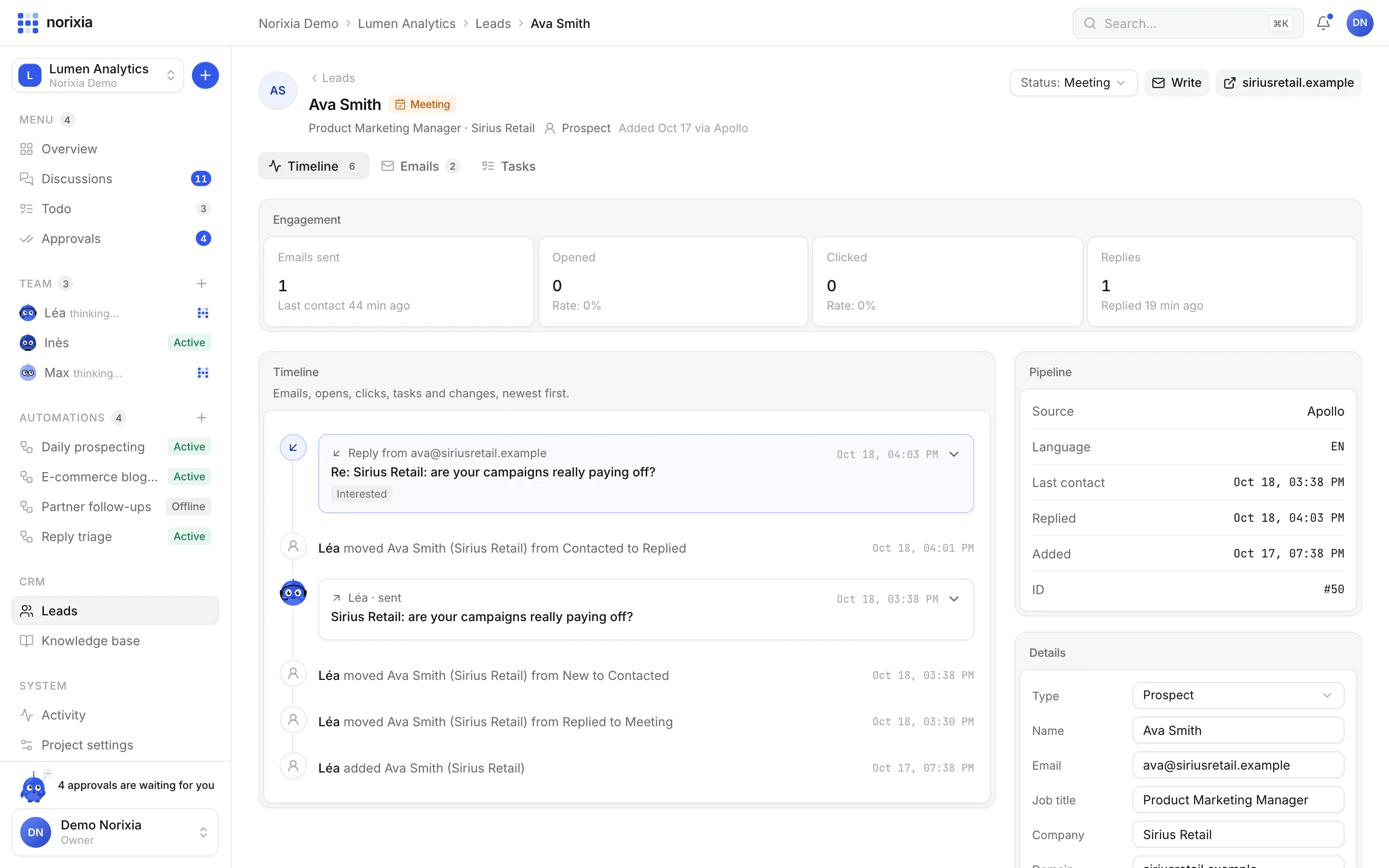Click Lumen Analytics in the breadcrumb

[x=407, y=24]
